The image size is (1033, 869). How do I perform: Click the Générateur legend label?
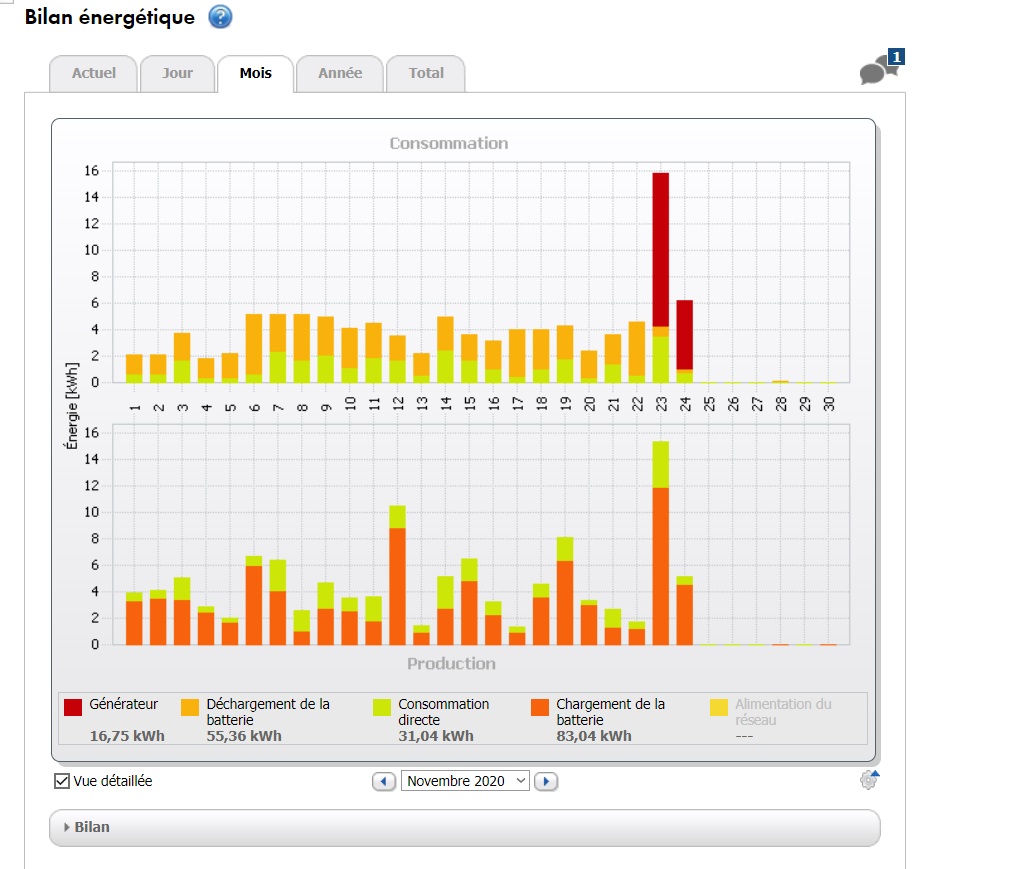(123, 704)
